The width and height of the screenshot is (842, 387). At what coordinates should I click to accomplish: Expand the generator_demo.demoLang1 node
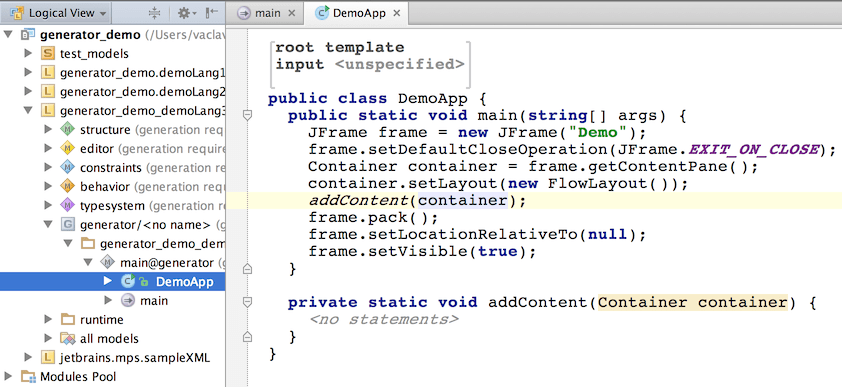coord(28,72)
